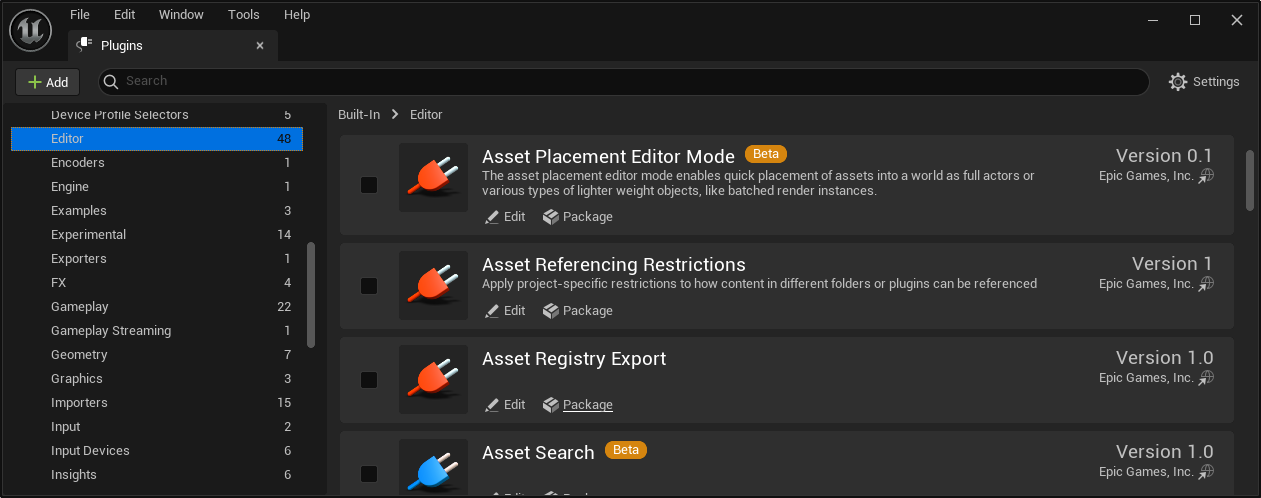Click the category list vertical scrollbar
The height and width of the screenshot is (498, 1261).
311,294
